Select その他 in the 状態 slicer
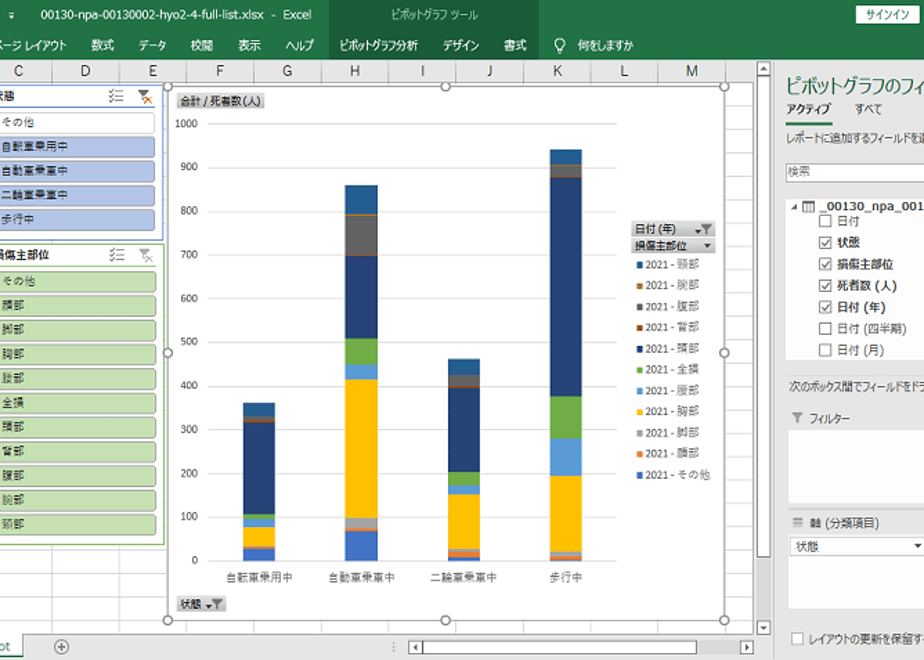924x660 pixels. tap(77, 123)
